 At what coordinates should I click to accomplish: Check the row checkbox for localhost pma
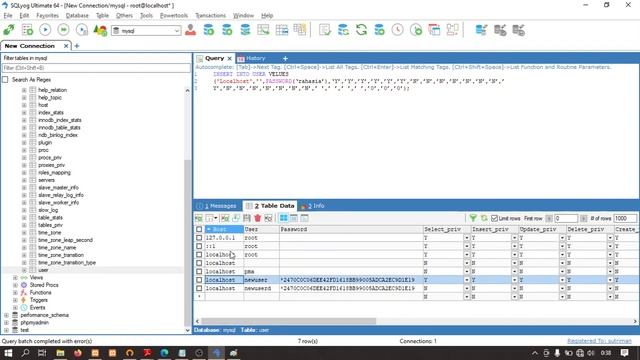coord(199,271)
